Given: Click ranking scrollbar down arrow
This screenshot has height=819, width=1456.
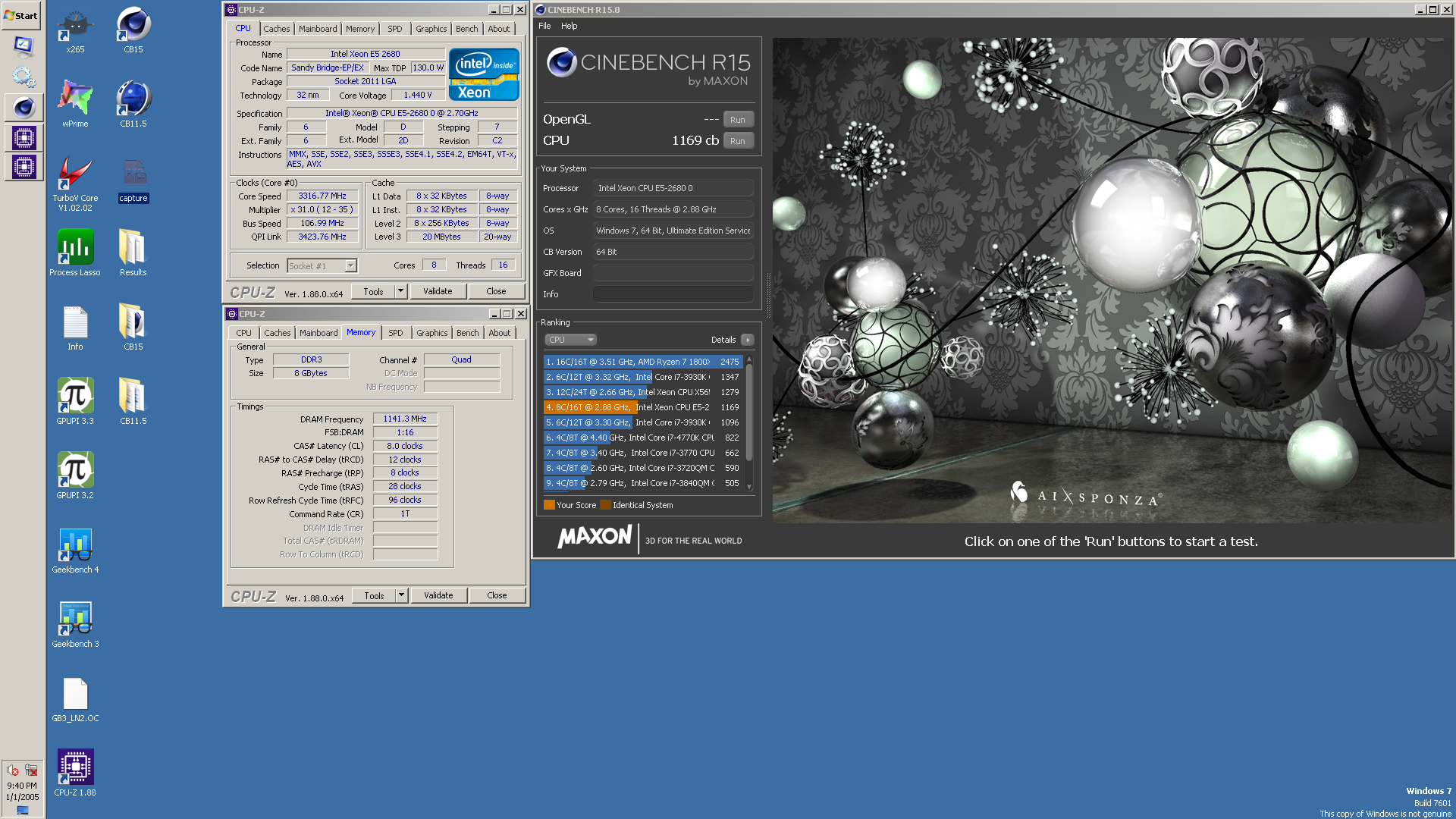Looking at the screenshot, I should tap(749, 487).
